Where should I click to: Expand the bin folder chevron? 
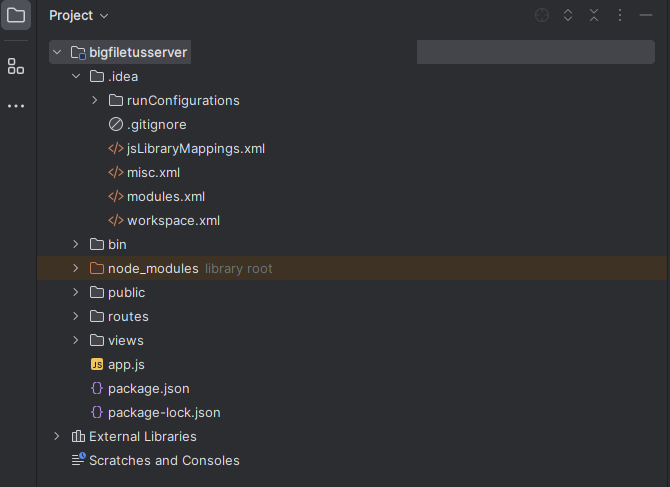(76, 244)
